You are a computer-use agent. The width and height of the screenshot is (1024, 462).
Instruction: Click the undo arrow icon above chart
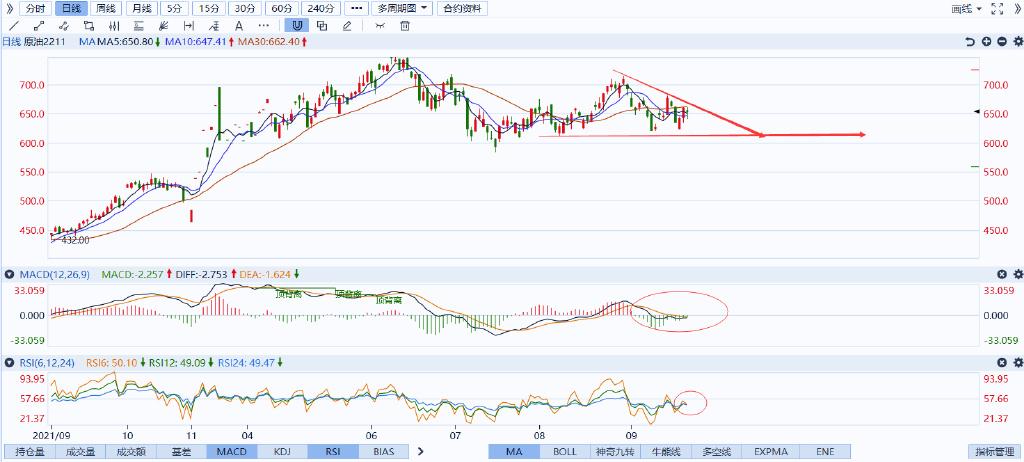click(x=970, y=42)
